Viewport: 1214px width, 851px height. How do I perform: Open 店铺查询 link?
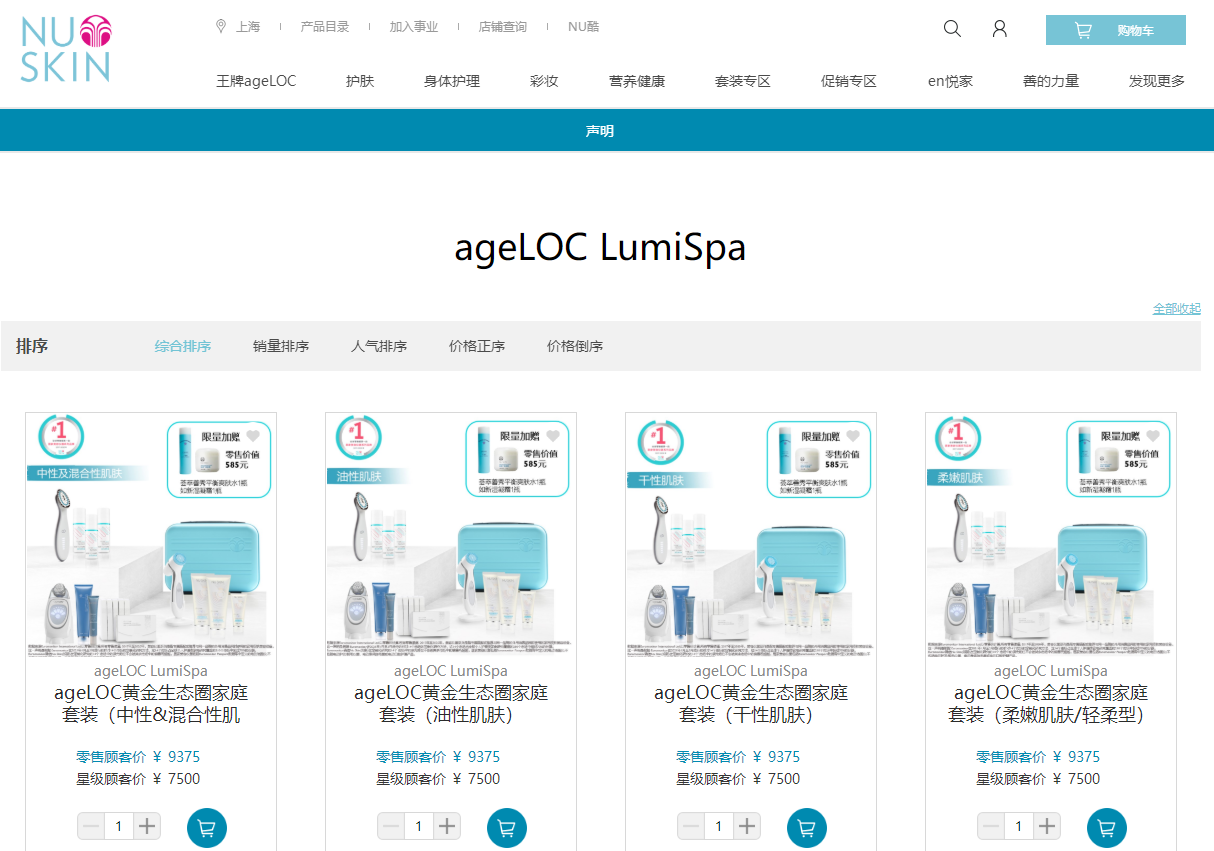click(x=503, y=27)
